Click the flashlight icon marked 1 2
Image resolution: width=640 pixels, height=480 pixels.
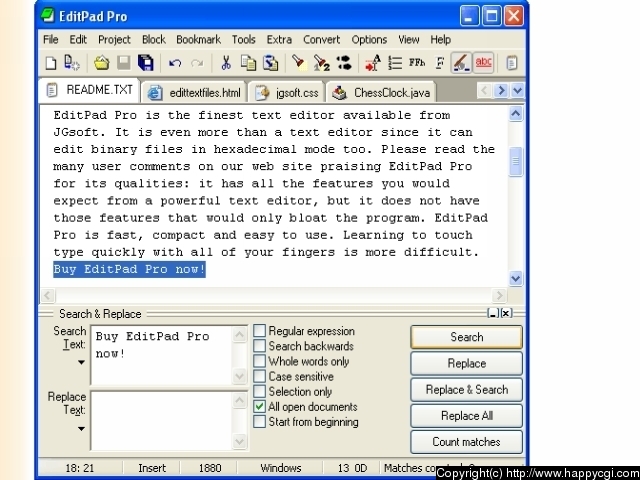click(x=321, y=63)
